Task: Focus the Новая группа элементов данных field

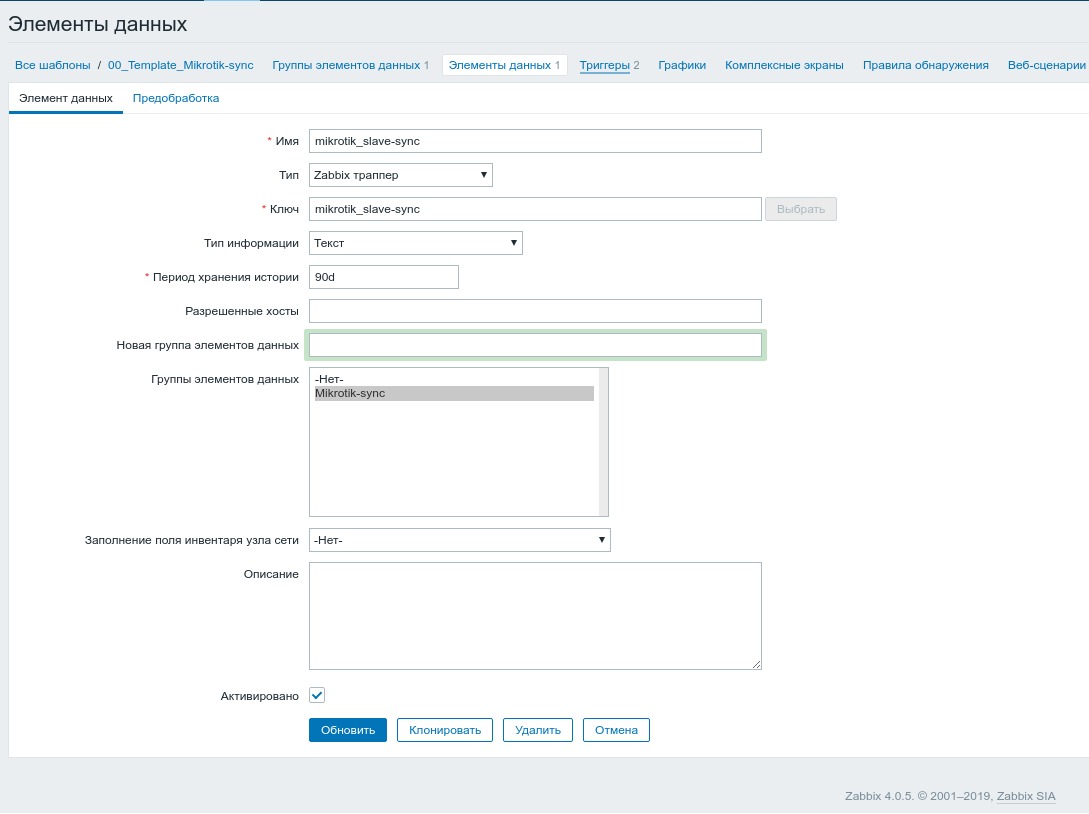Action: coord(535,345)
